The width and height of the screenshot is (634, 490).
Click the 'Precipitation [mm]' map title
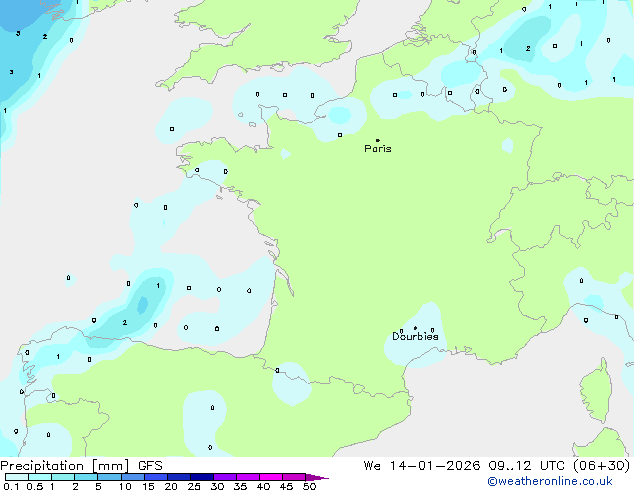coord(65,466)
